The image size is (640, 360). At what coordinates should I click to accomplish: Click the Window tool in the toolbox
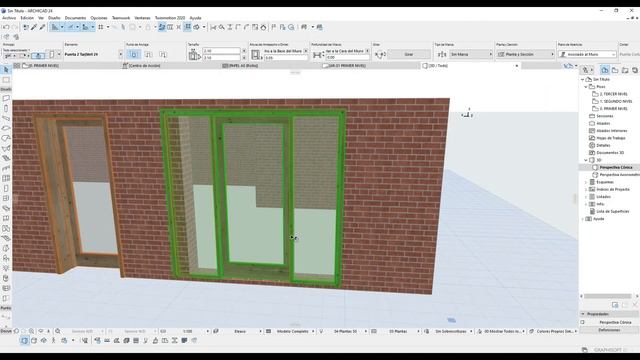pos(6,198)
